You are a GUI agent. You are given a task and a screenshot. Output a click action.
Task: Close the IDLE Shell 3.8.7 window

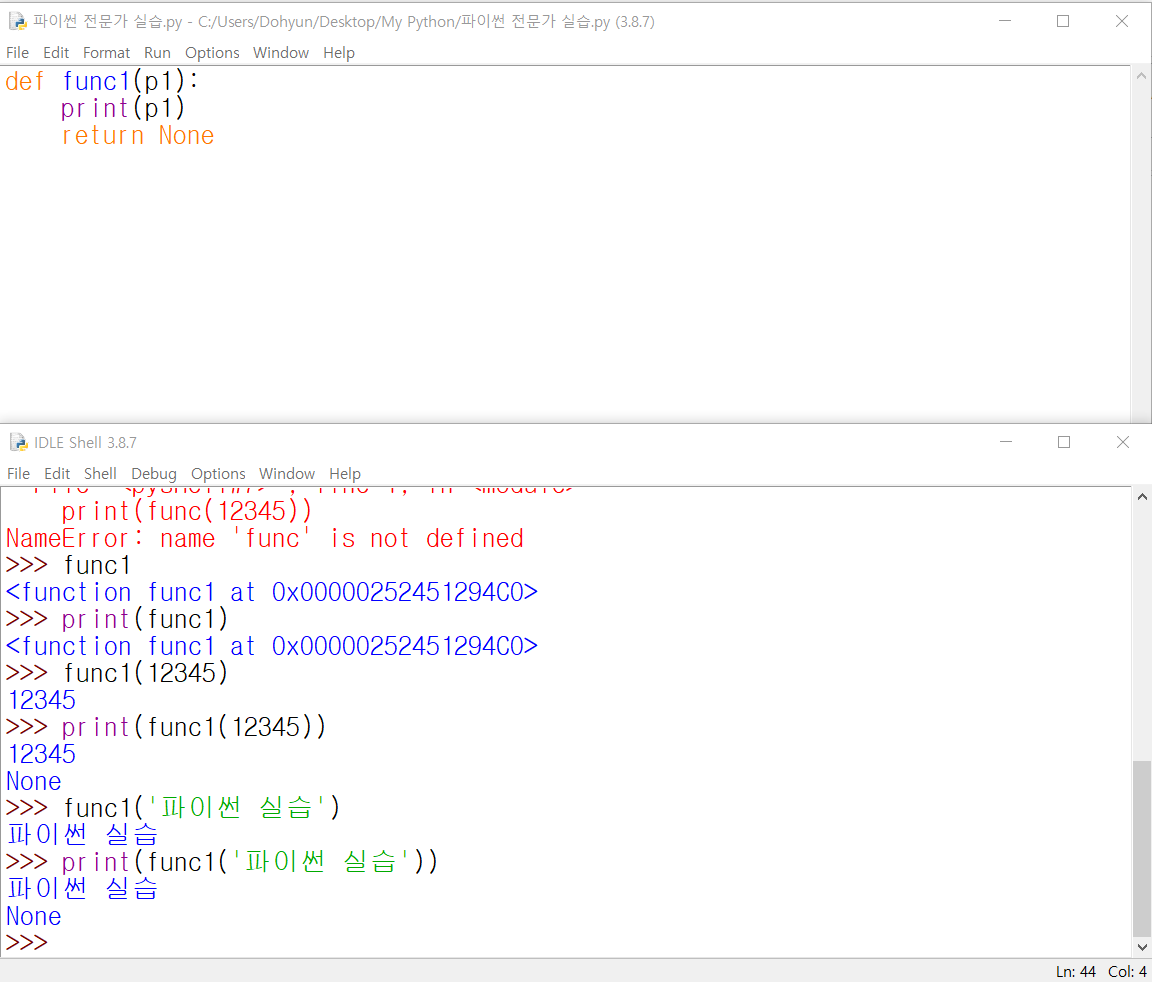click(x=1122, y=442)
